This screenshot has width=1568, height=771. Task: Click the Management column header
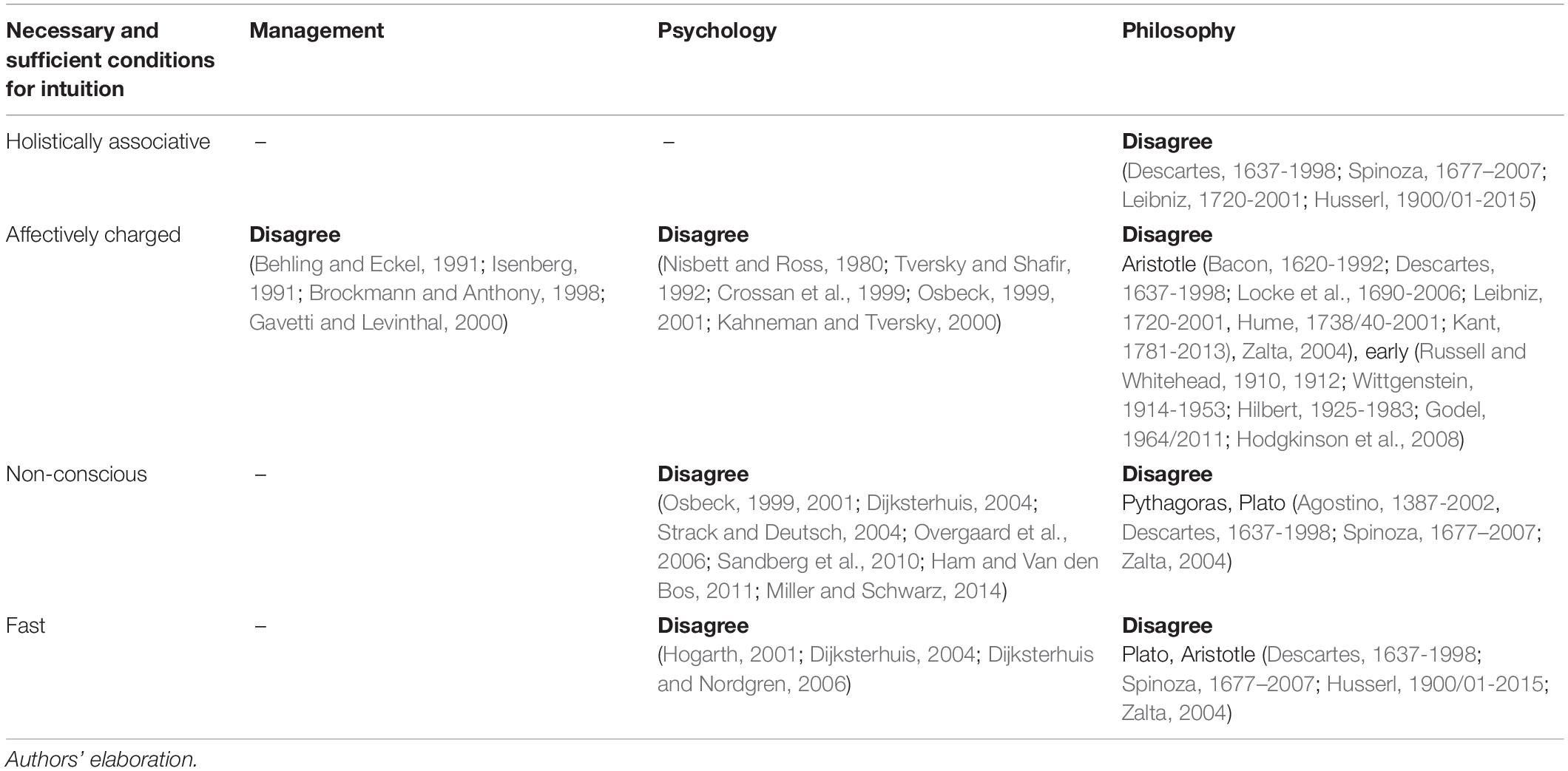click(x=317, y=30)
